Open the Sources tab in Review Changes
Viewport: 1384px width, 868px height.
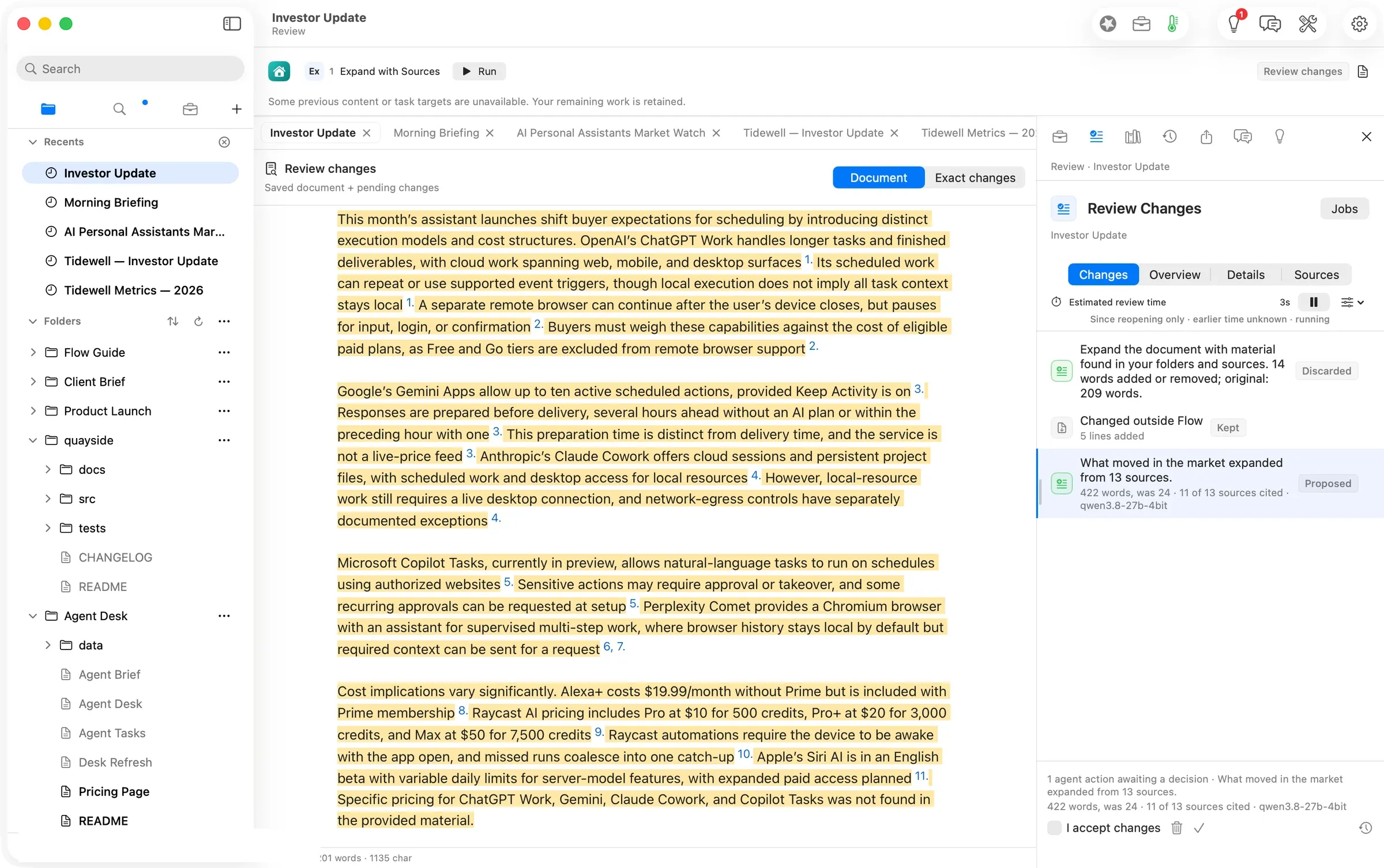coord(1316,274)
